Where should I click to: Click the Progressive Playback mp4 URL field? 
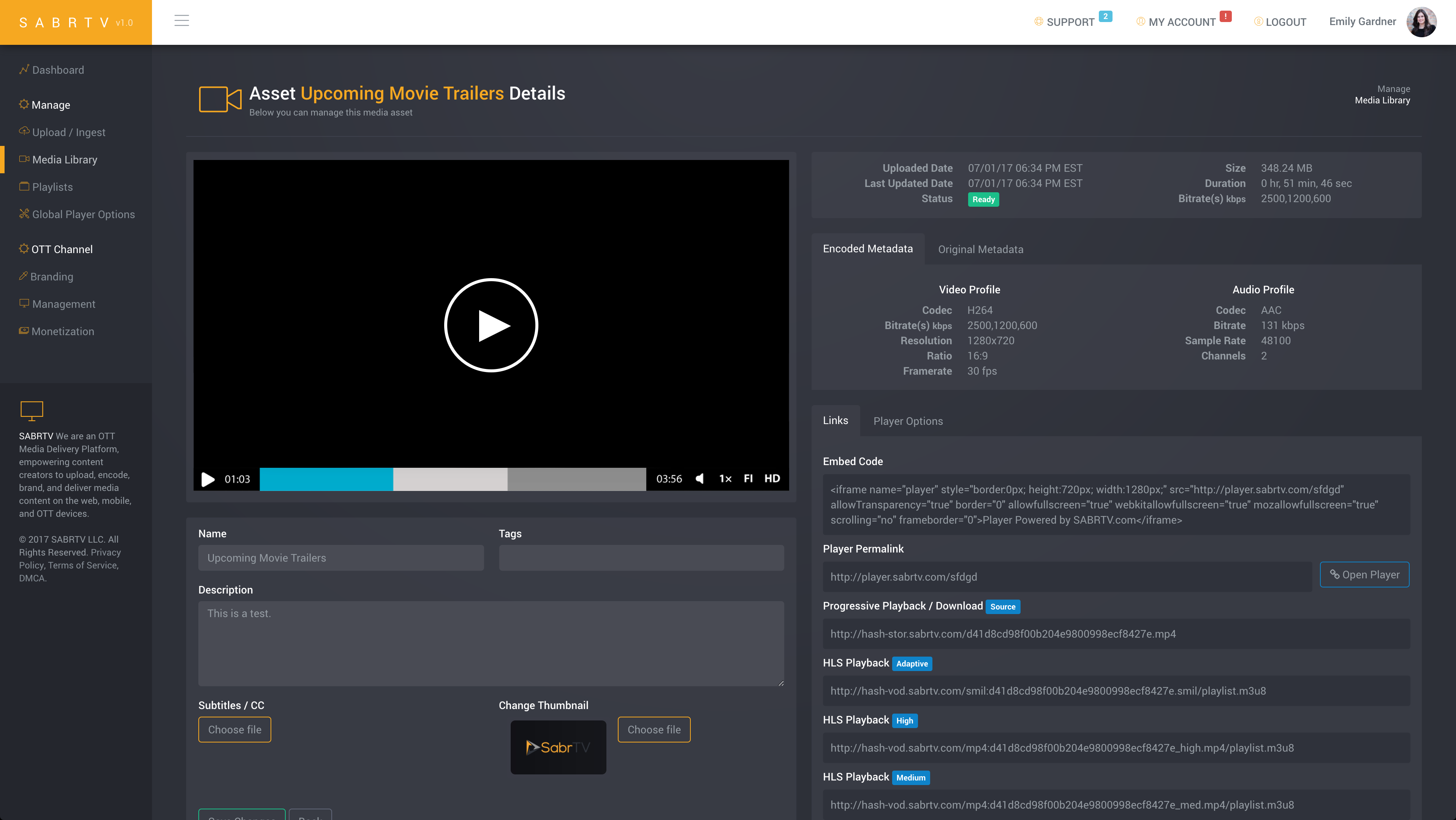click(x=1116, y=634)
